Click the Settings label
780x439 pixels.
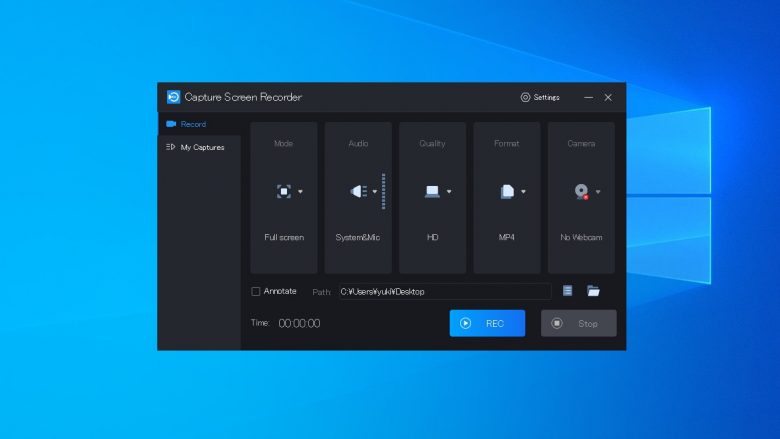tap(546, 97)
